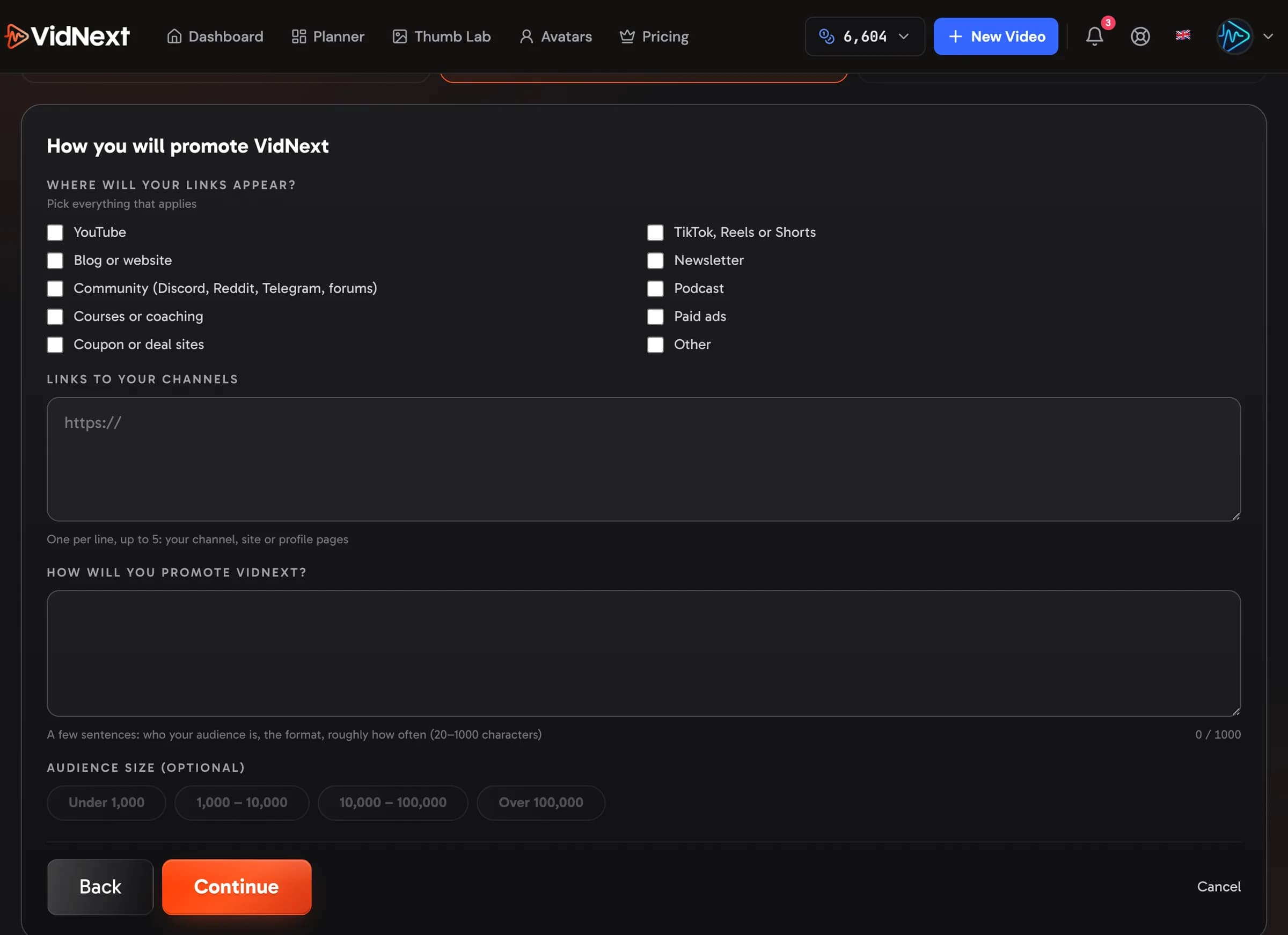This screenshot has width=1288, height=935.
Task: Enable the Paid ads checkbox
Action: (655, 316)
